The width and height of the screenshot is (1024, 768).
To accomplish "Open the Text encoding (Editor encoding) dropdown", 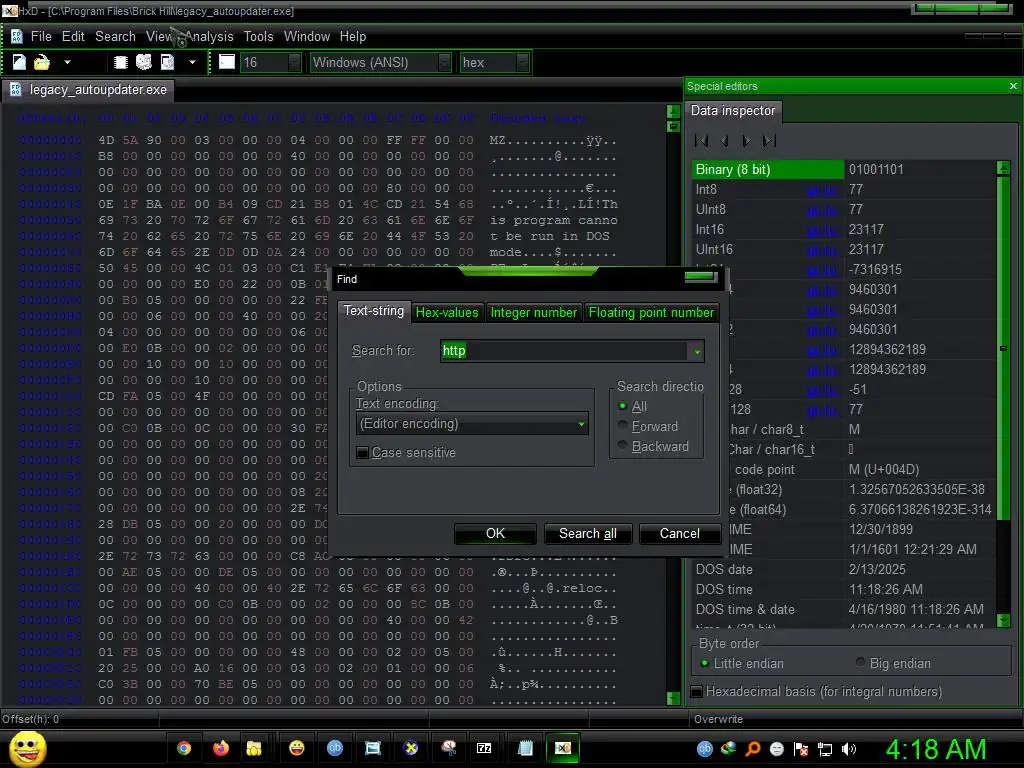I will [472, 424].
